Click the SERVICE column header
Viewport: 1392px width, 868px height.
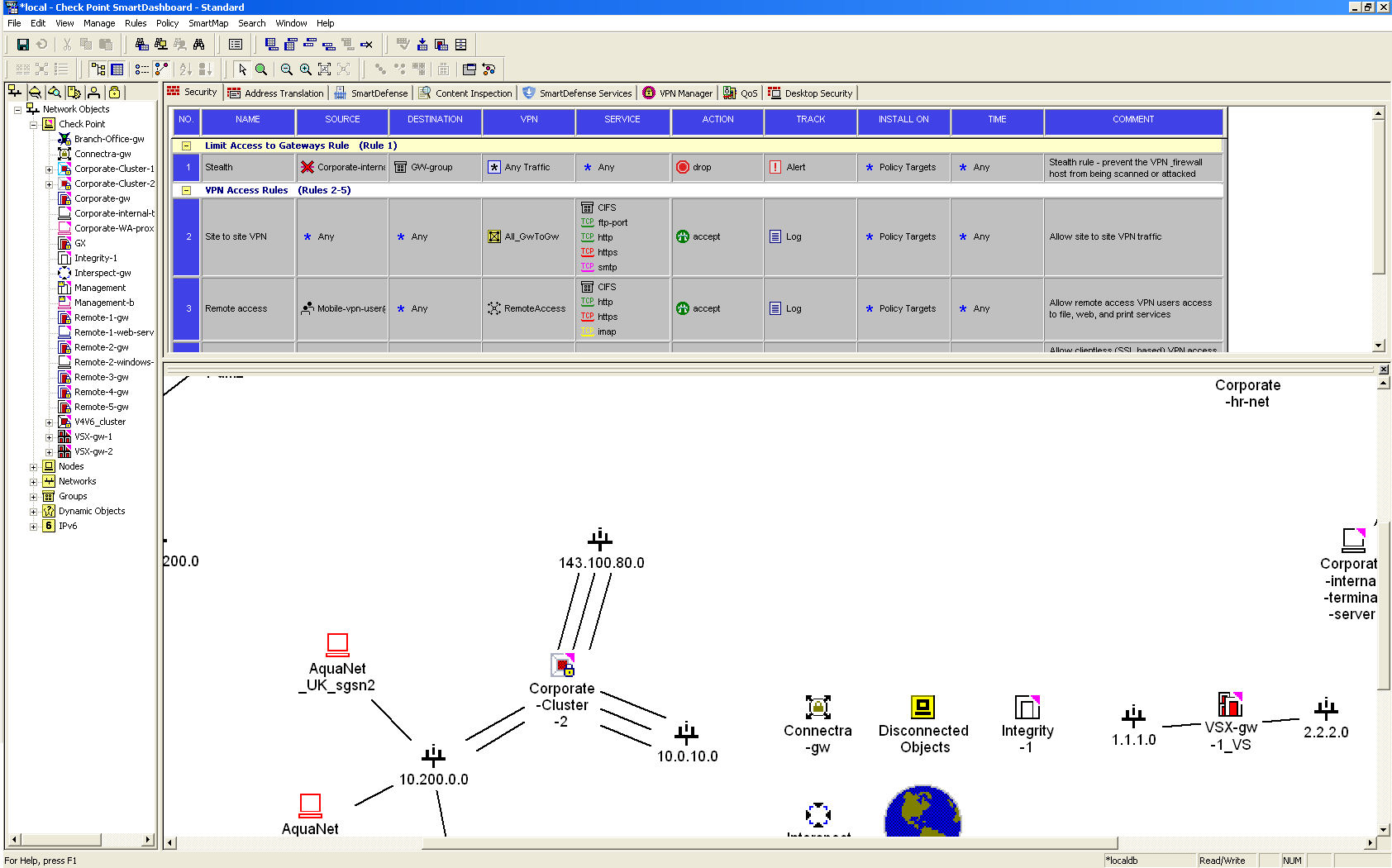click(622, 120)
